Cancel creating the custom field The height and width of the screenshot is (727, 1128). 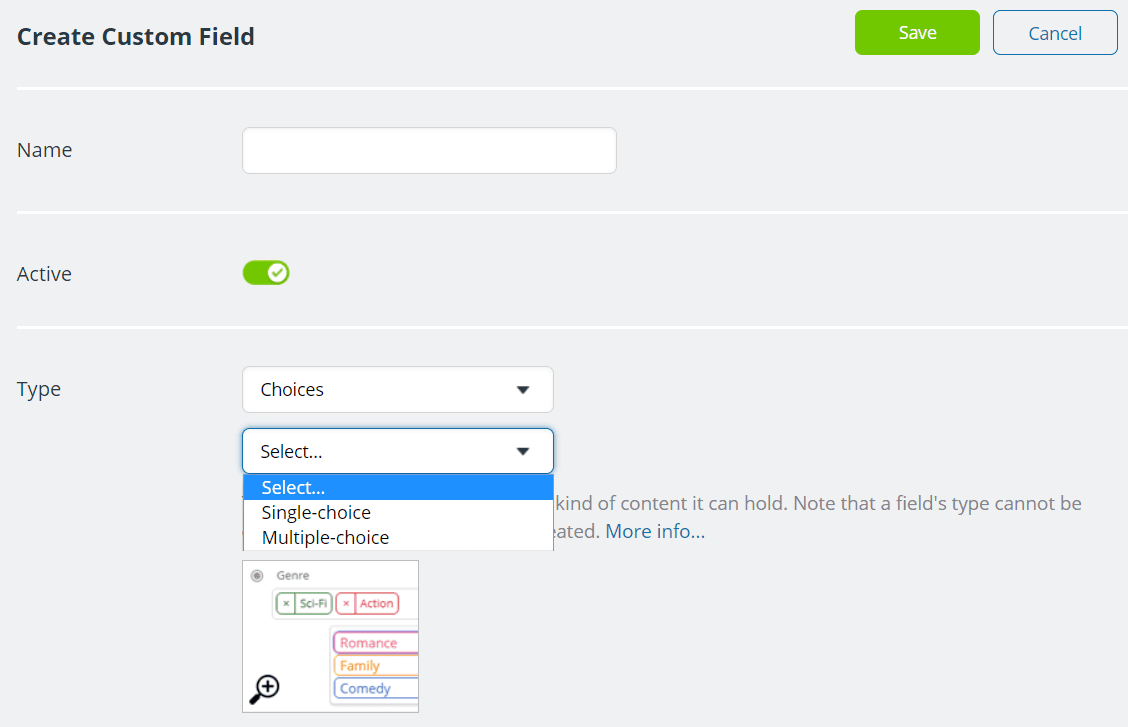[1055, 33]
